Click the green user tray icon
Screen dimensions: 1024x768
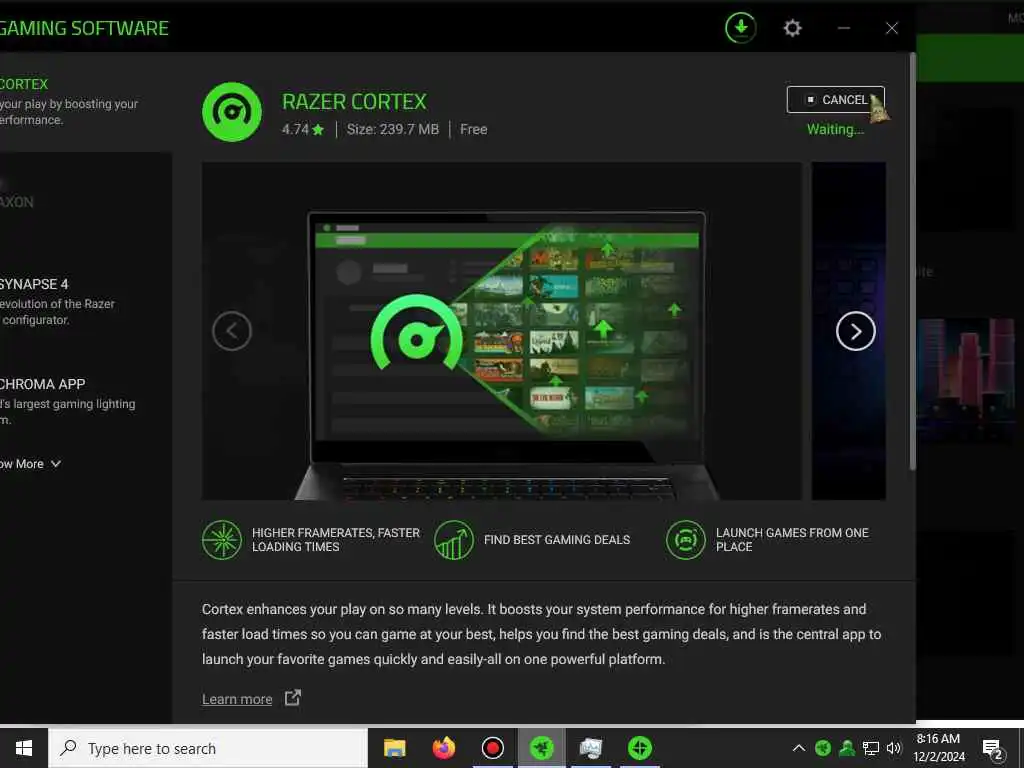847,748
